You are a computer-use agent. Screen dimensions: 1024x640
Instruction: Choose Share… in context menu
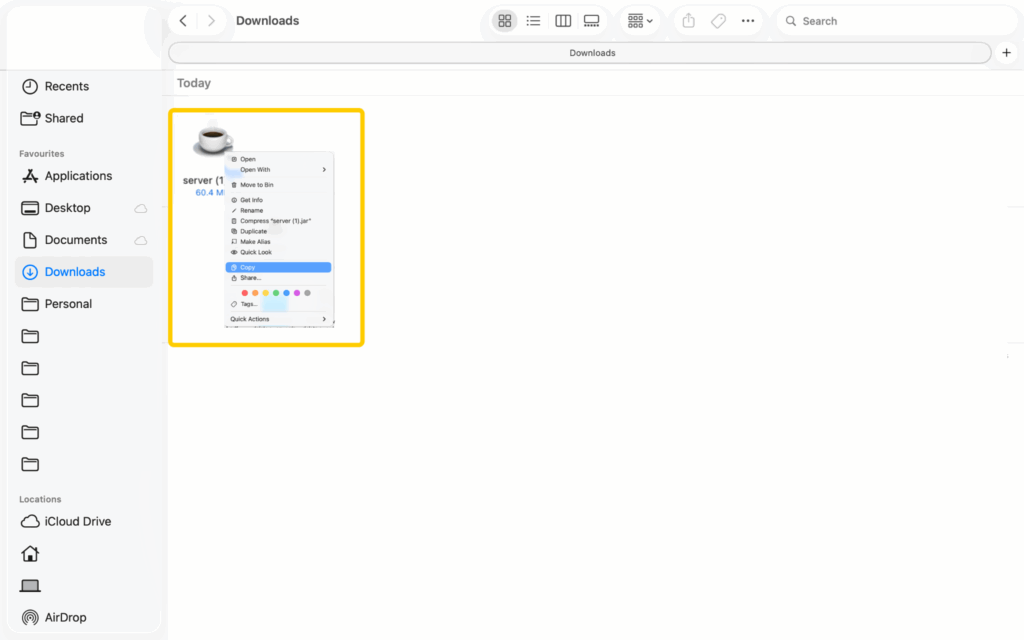point(278,278)
